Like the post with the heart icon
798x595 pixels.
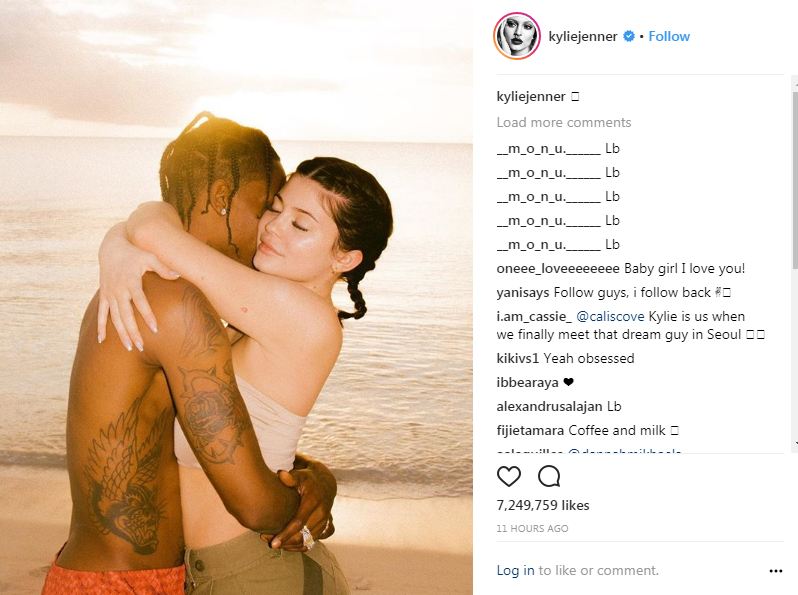click(x=508, y=476)
